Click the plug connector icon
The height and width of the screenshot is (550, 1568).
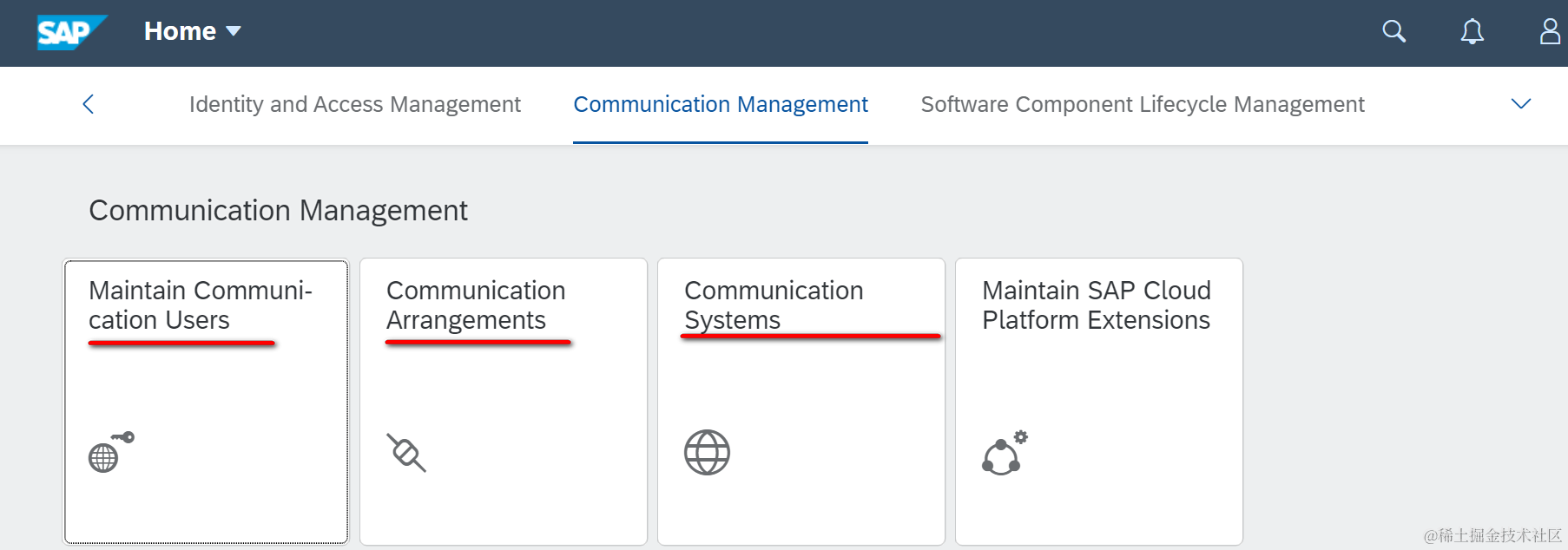click(x=406, y=452)
